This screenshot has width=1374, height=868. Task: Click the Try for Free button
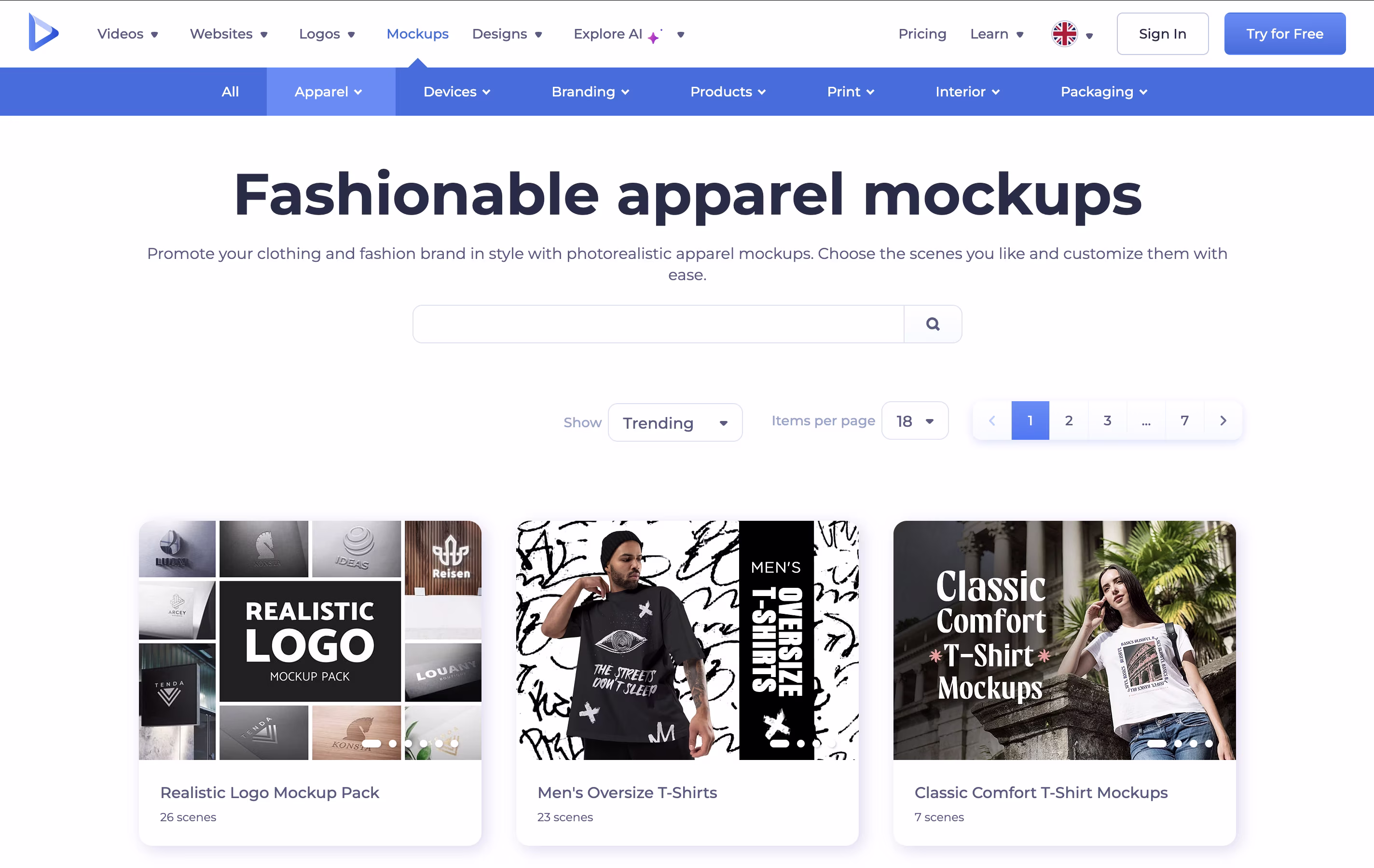[x=1284, y=34]
